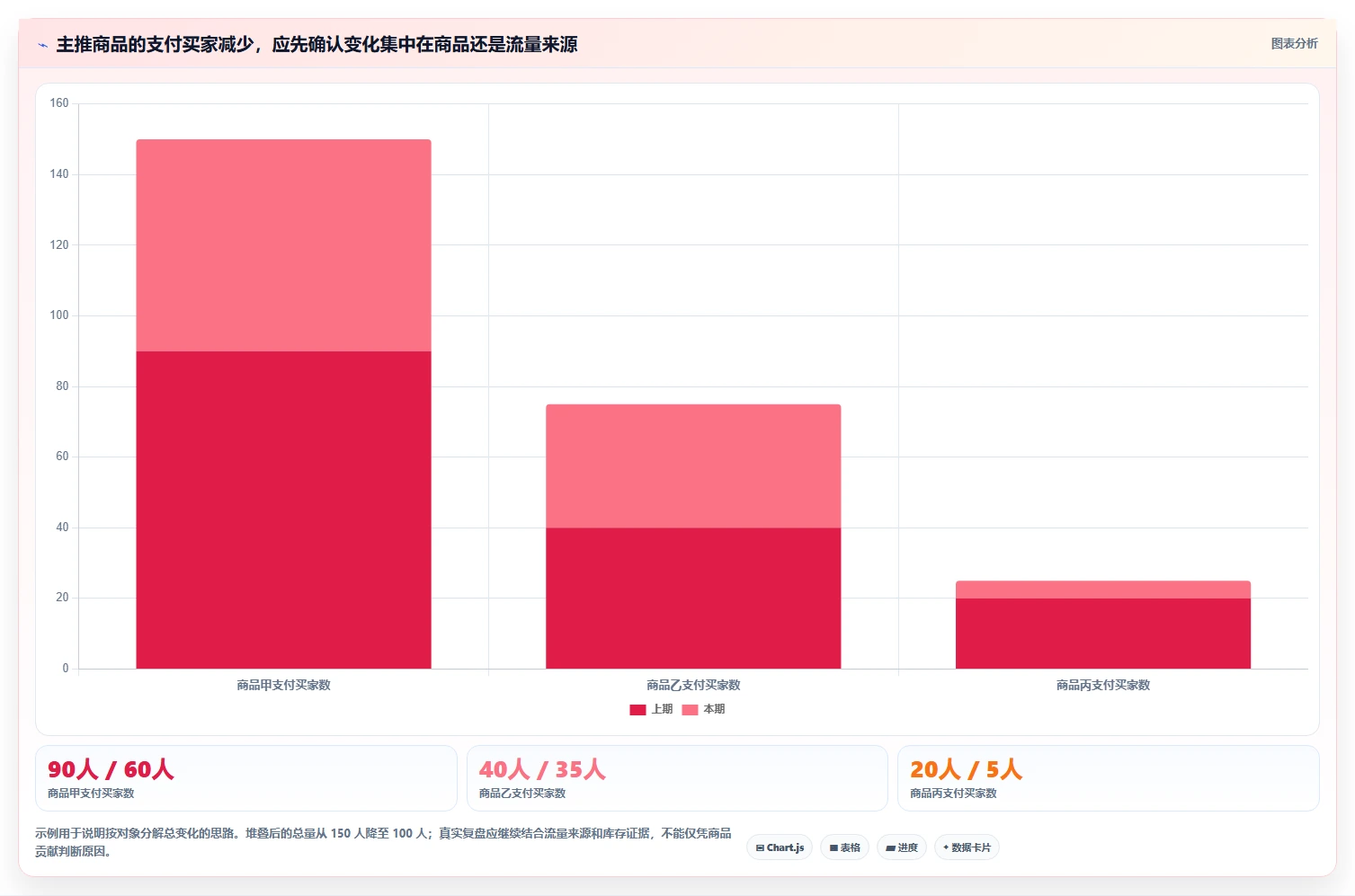
Task: Click the chart icon beside the header title
Action: coord(42,45)
